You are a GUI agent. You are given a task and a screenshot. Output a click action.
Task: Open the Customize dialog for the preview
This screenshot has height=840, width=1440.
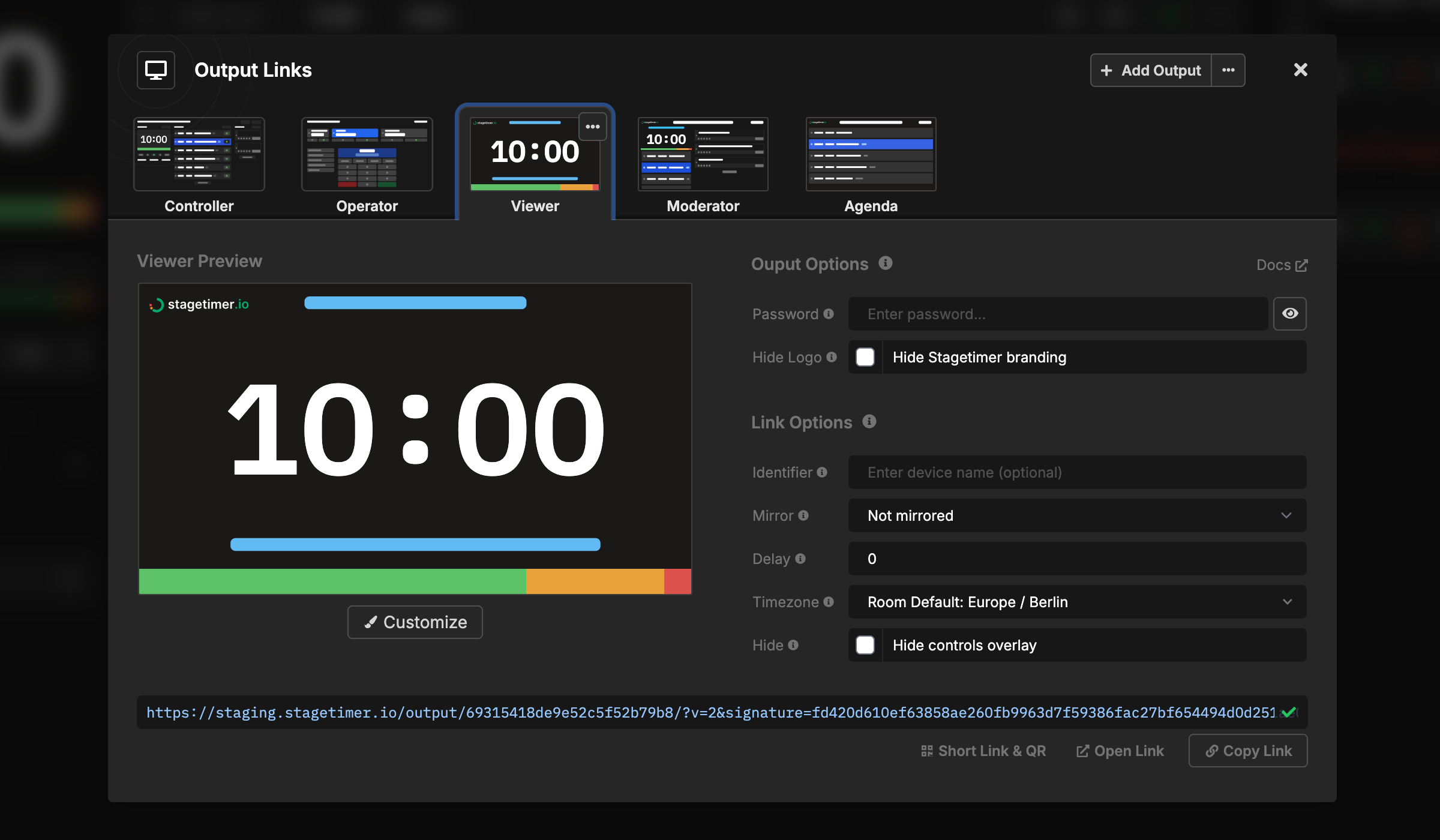[415, 622]
